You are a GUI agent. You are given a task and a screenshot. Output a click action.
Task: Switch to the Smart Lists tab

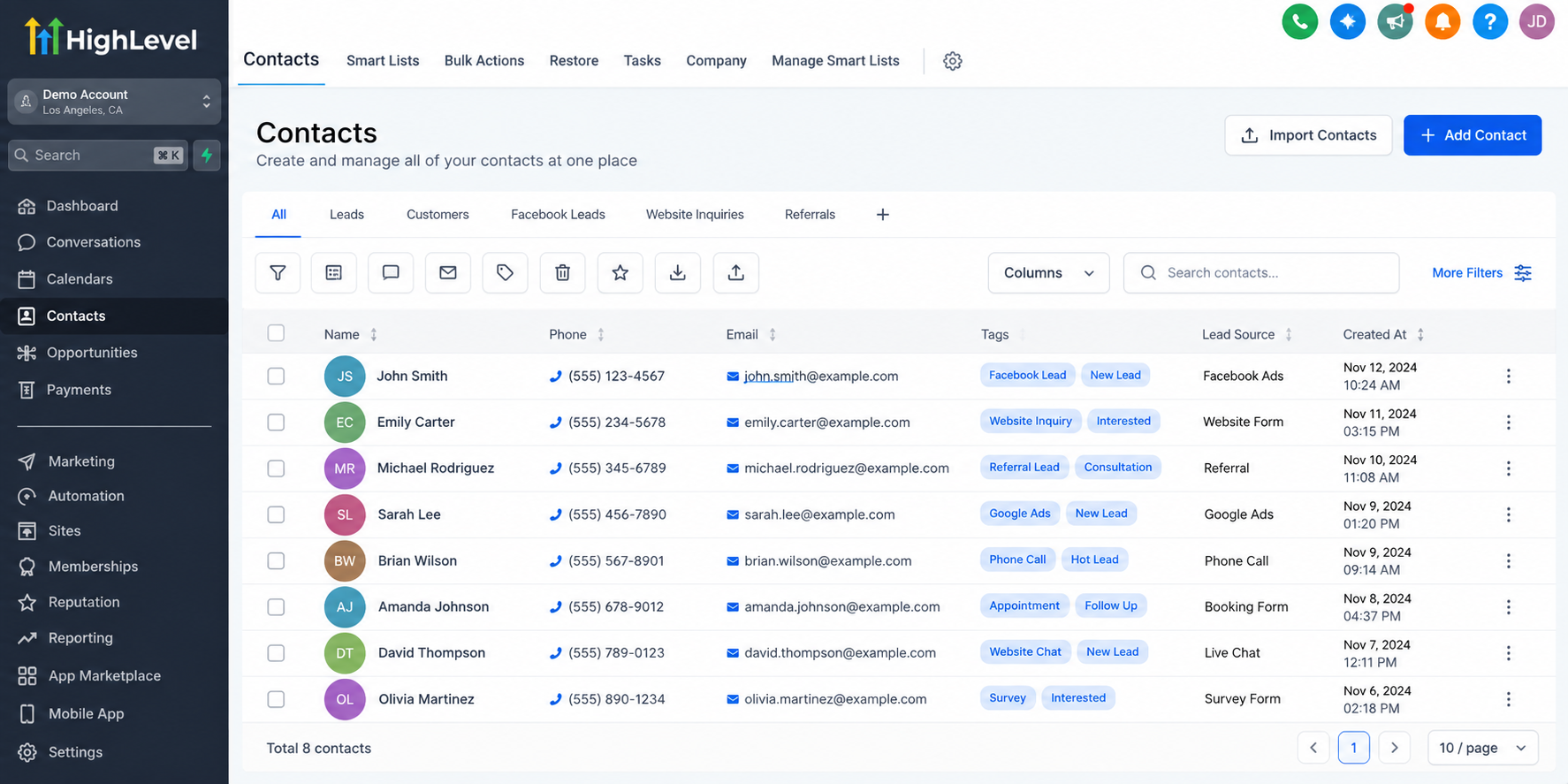383,61
